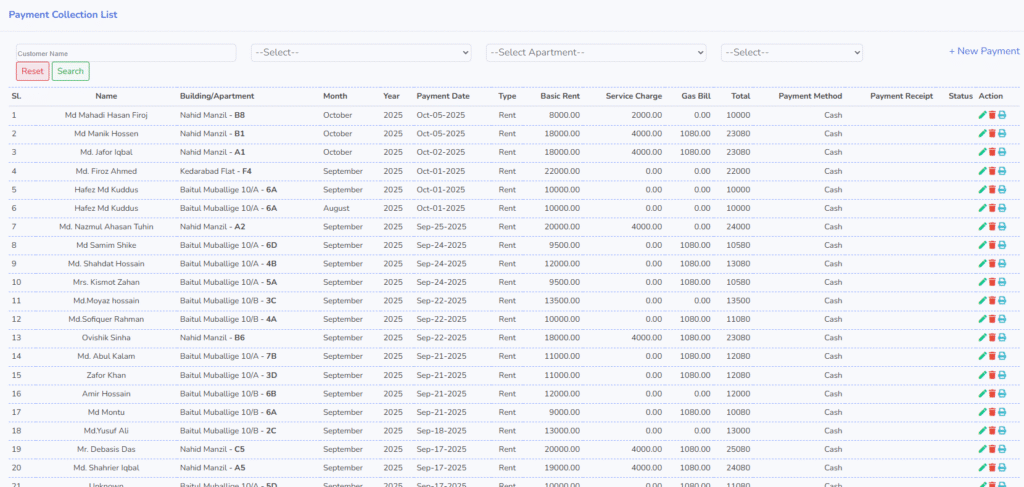The width and height of the screenshot is (1024, 487).
Task: Edit Md.Moyaz hossain payment
Action: pyautogui.click(x=982, y=301)
